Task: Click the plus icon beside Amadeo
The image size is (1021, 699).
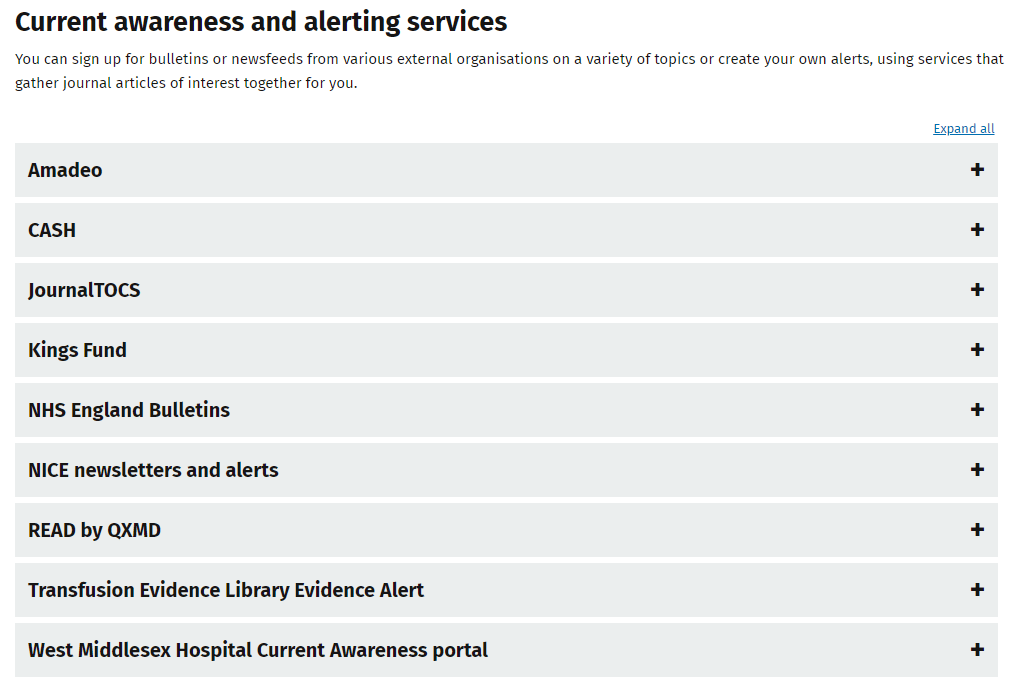Action: [977, 170]
